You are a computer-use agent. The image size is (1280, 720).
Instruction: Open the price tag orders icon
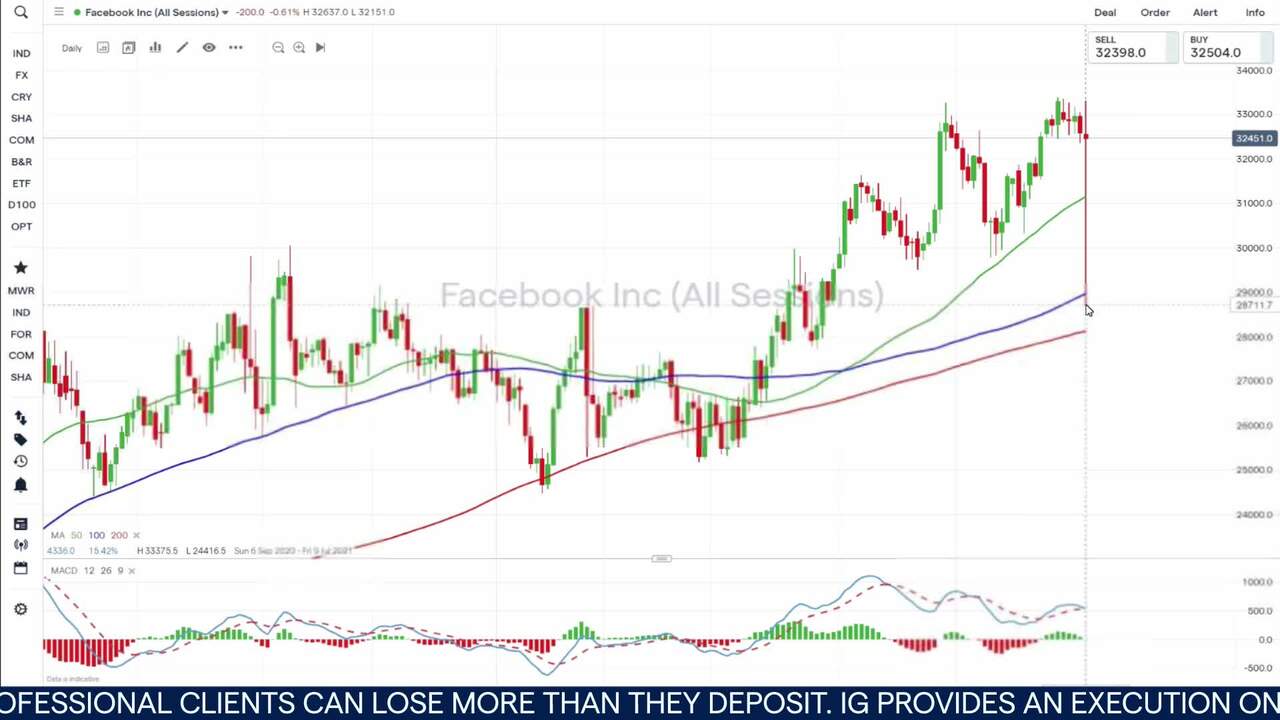point(21,440)
